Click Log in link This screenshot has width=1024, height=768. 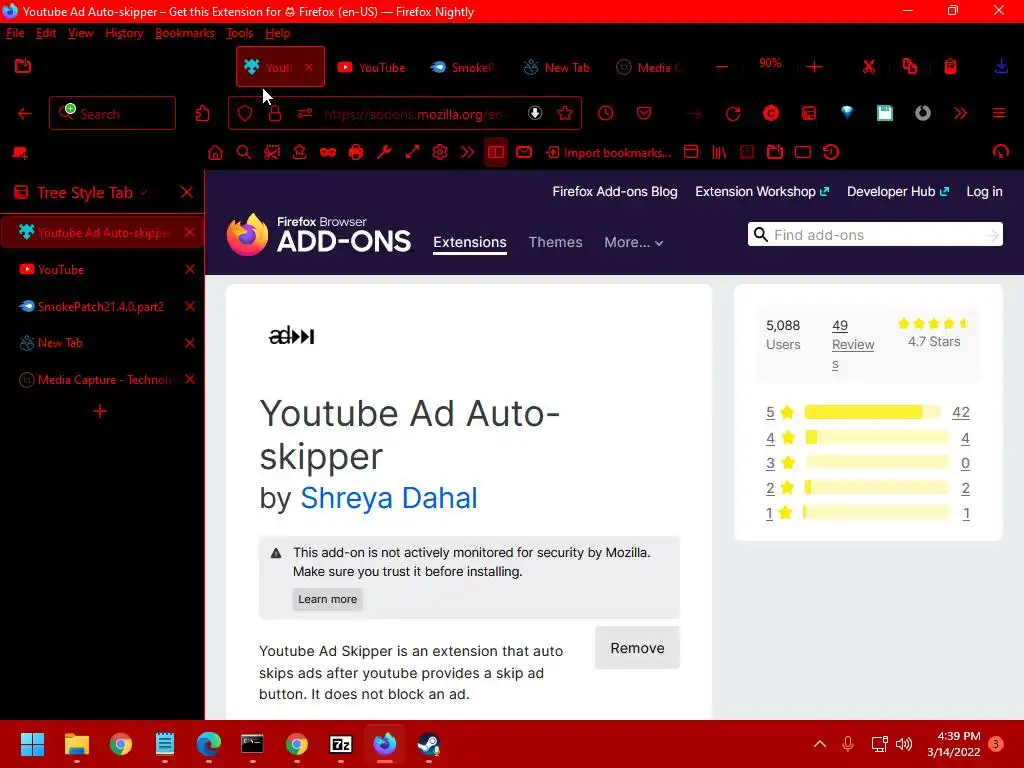[x=984, y=191]
